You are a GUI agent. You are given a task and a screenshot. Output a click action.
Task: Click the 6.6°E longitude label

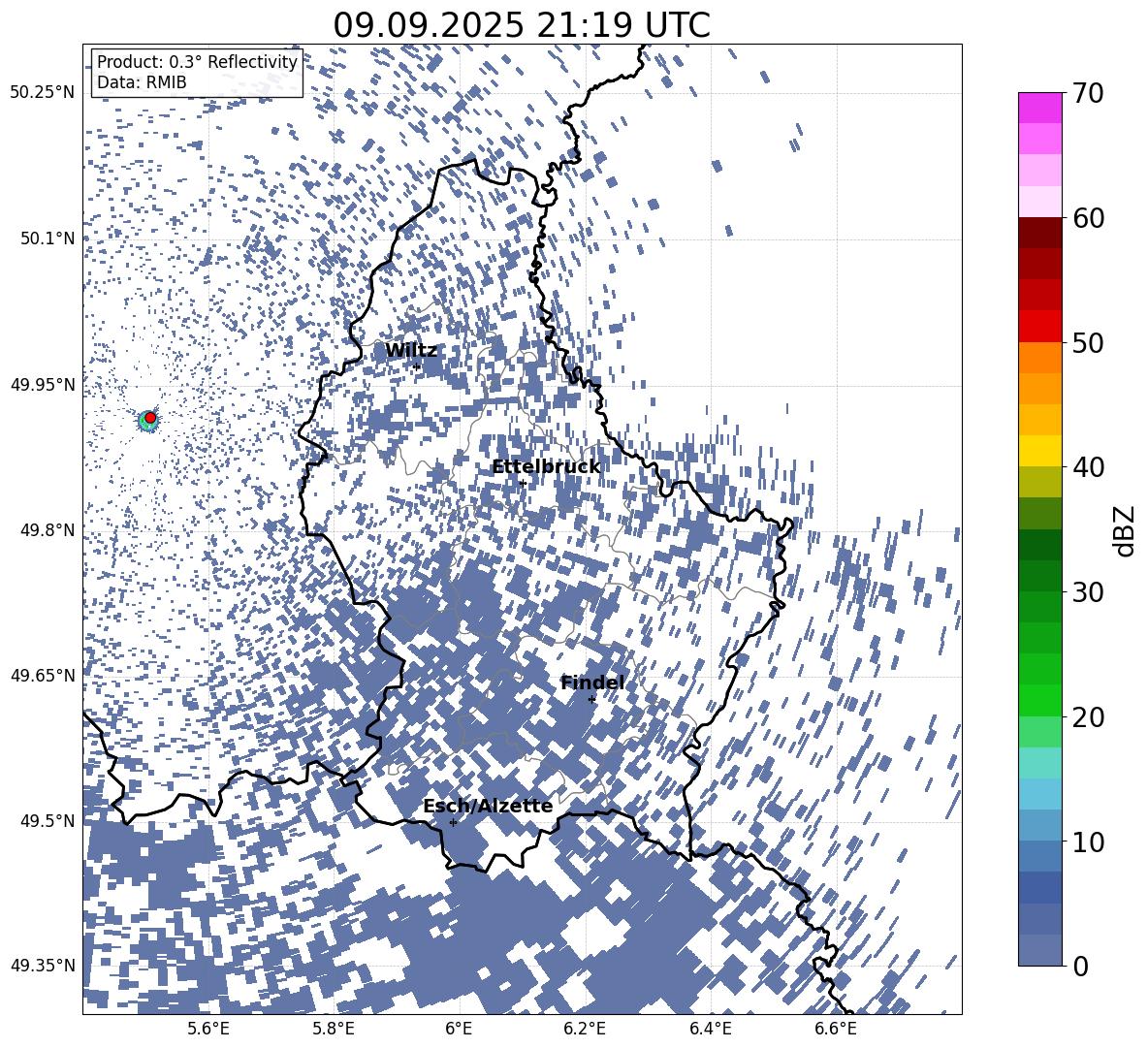click(836, 1029)
